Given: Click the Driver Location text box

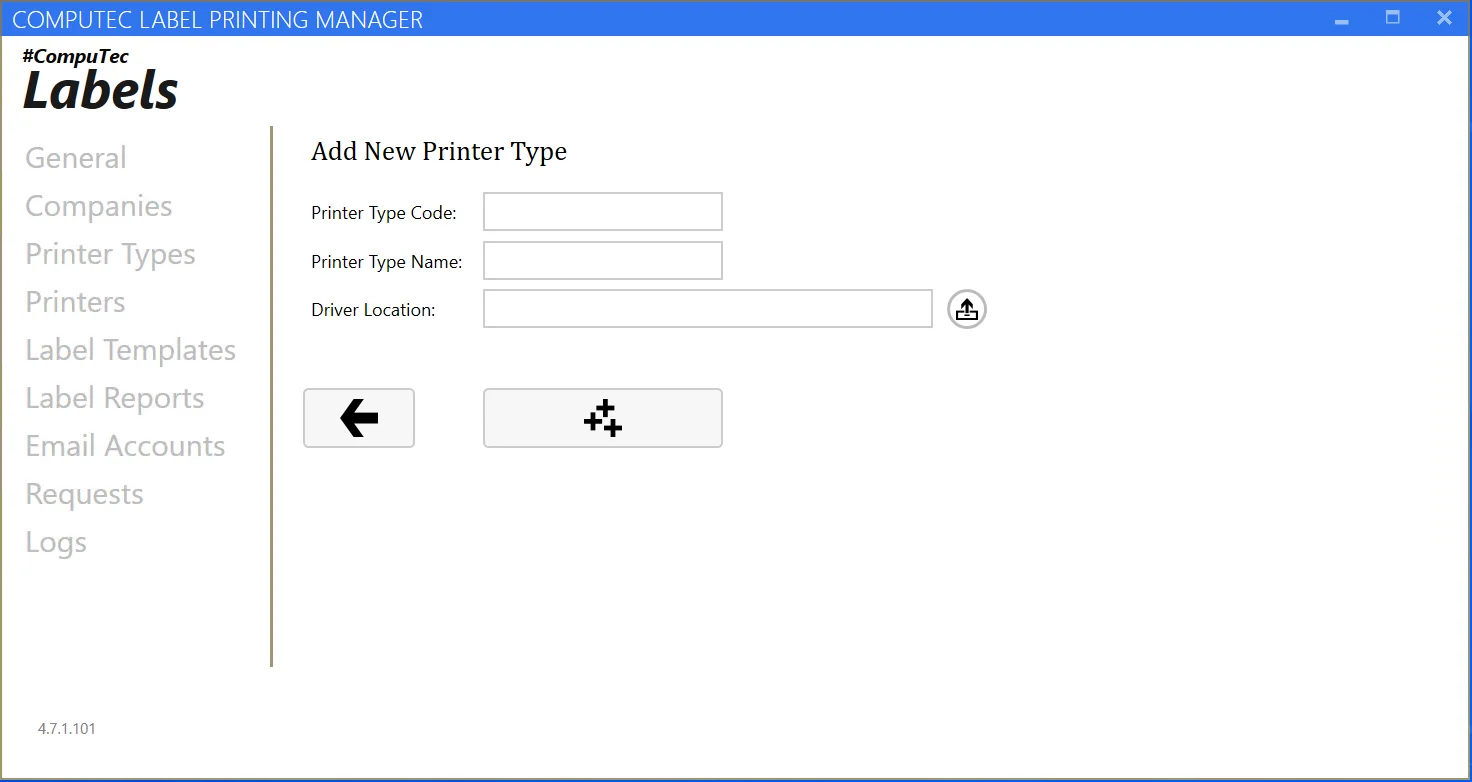Looking at the screenshot, I should 707,308.
